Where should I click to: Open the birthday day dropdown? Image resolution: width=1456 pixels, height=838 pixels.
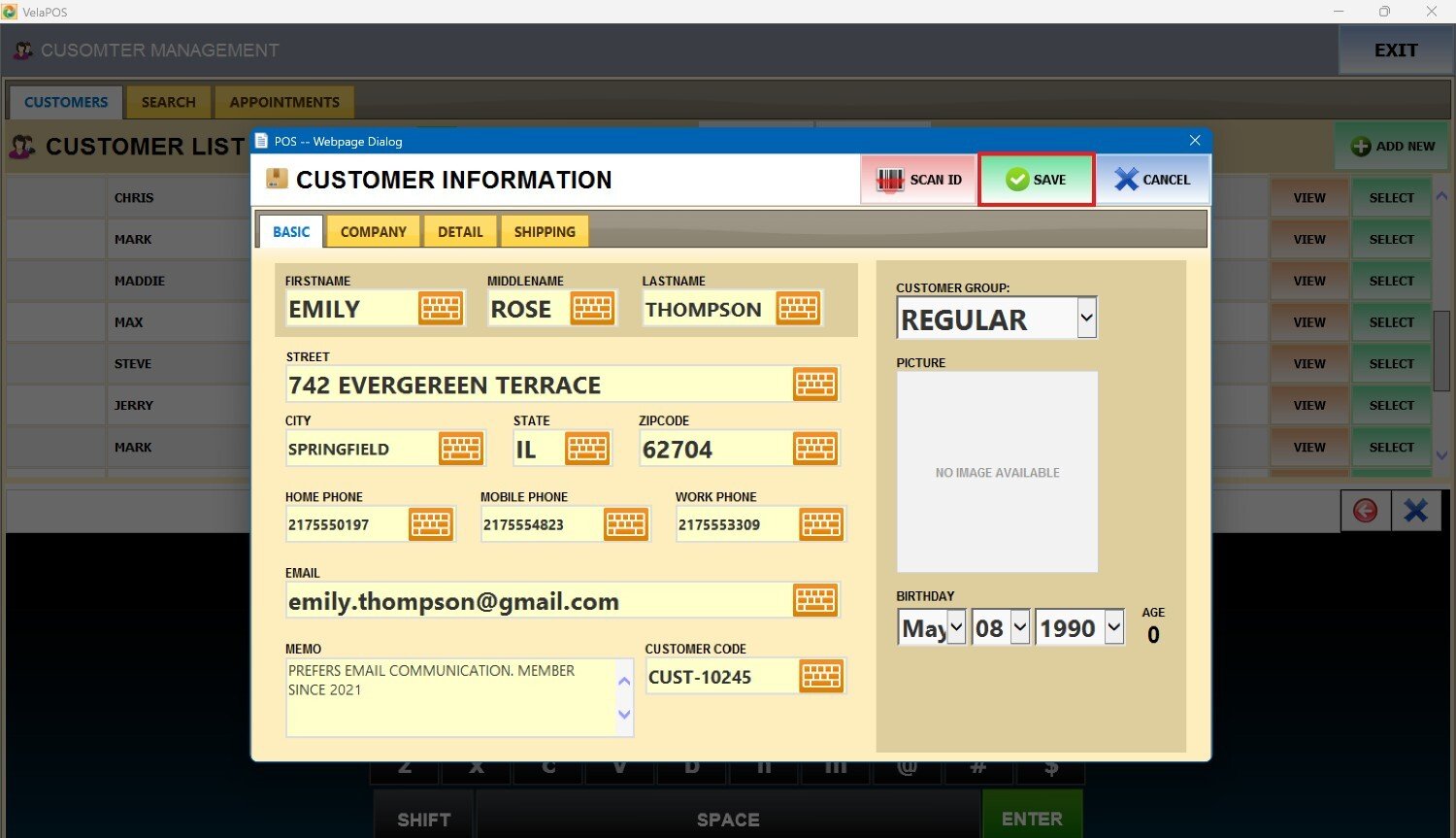(x=1019, y=628)
